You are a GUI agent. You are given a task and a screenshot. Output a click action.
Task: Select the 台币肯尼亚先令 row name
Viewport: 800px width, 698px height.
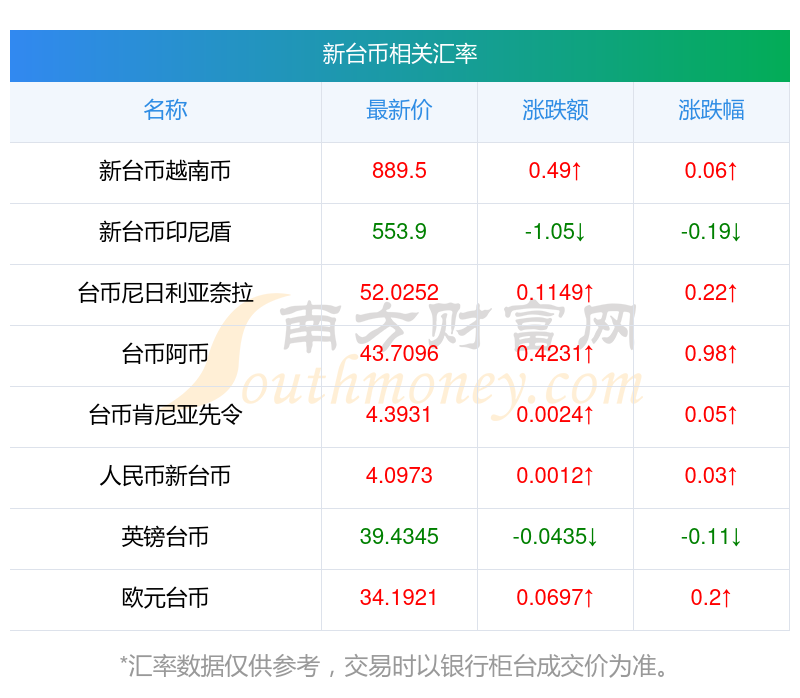tap(165, 415)
